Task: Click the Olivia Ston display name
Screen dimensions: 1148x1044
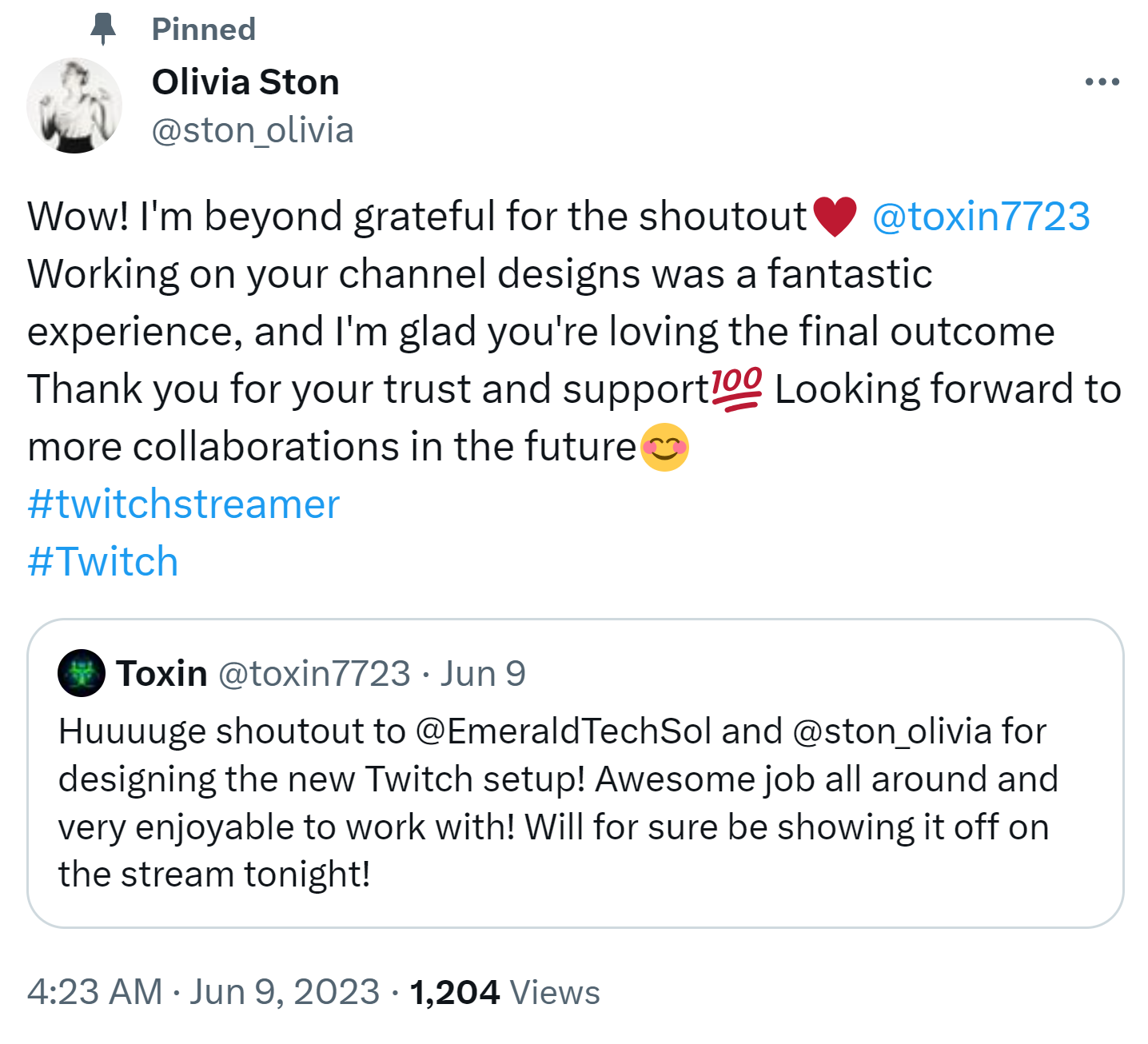Action: (x=245, y=82)
